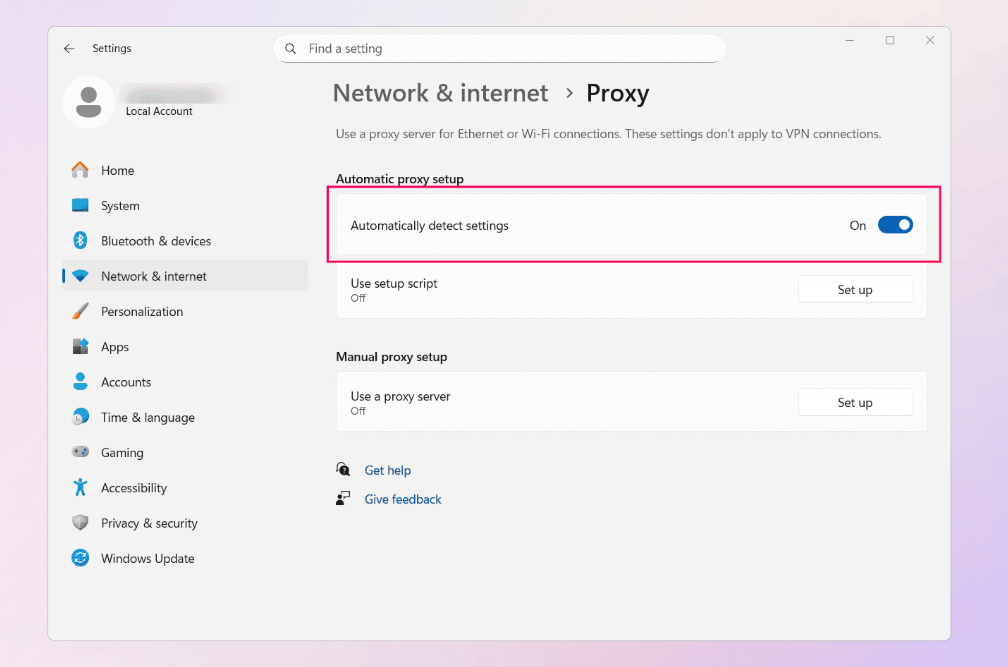Click the Find a setting search box
This screenshot has width=1008, height=667.
[499, 49]
